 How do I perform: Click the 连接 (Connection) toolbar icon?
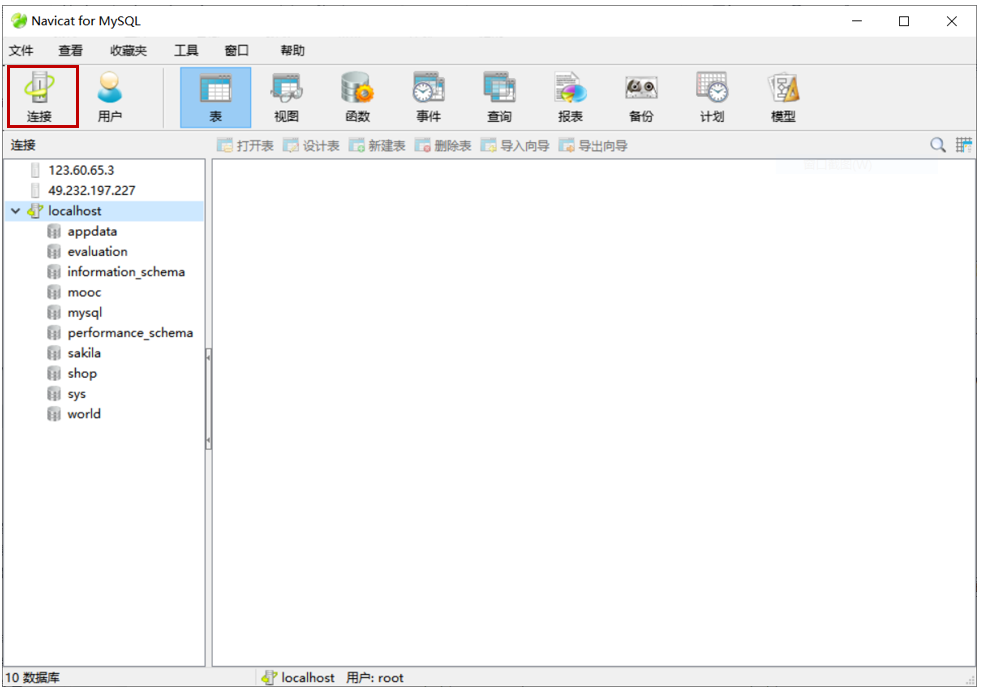(42, 97)
